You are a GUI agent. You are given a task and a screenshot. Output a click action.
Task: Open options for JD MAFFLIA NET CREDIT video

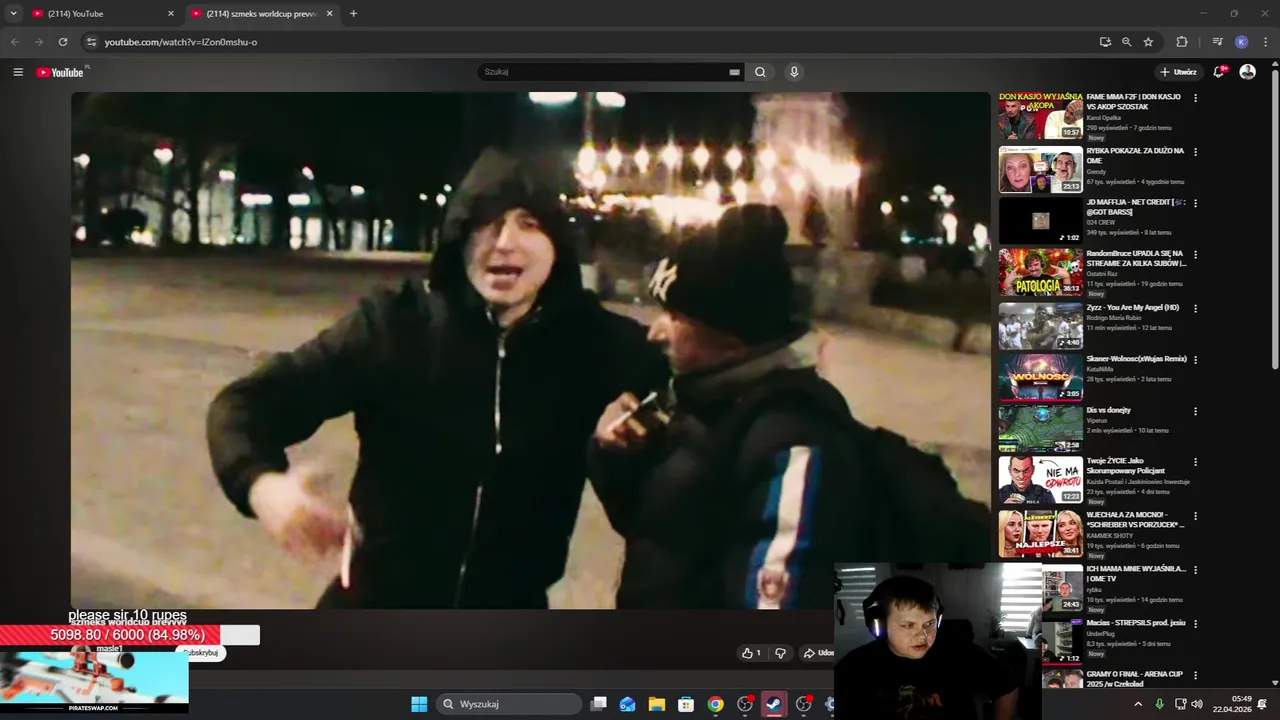1195,203
